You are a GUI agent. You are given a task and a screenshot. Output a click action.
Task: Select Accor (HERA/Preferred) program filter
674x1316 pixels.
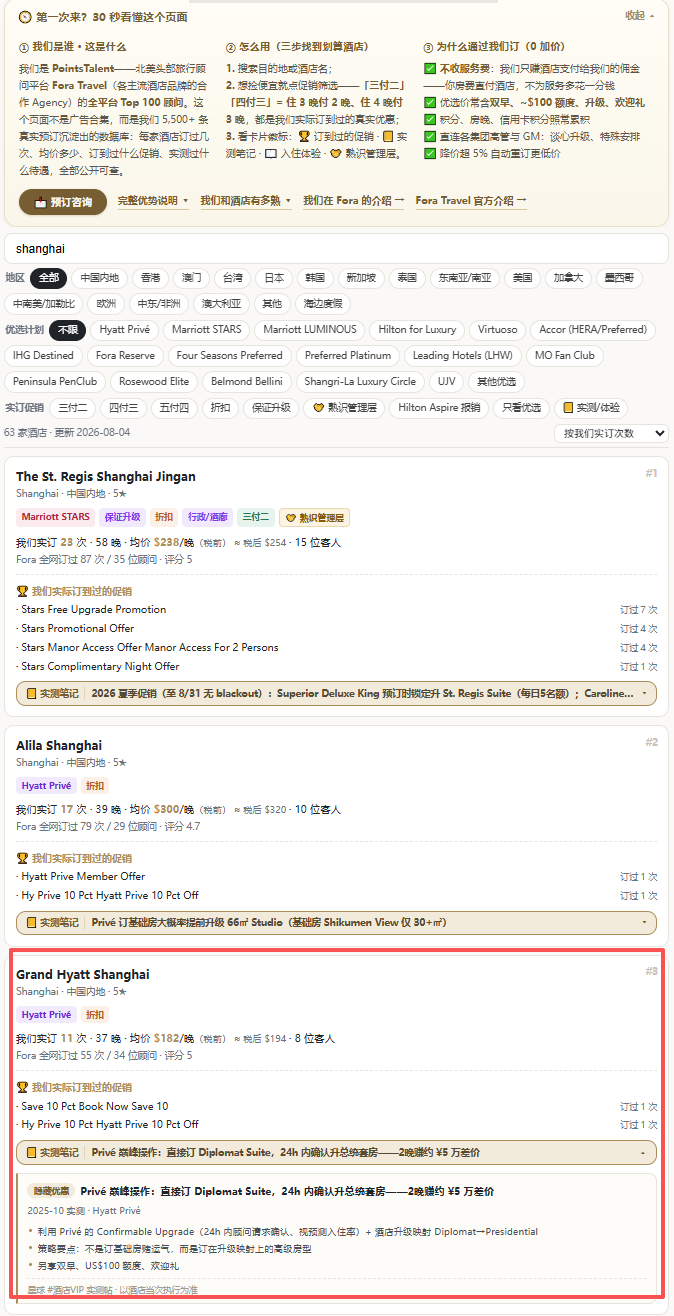[593, 329]
